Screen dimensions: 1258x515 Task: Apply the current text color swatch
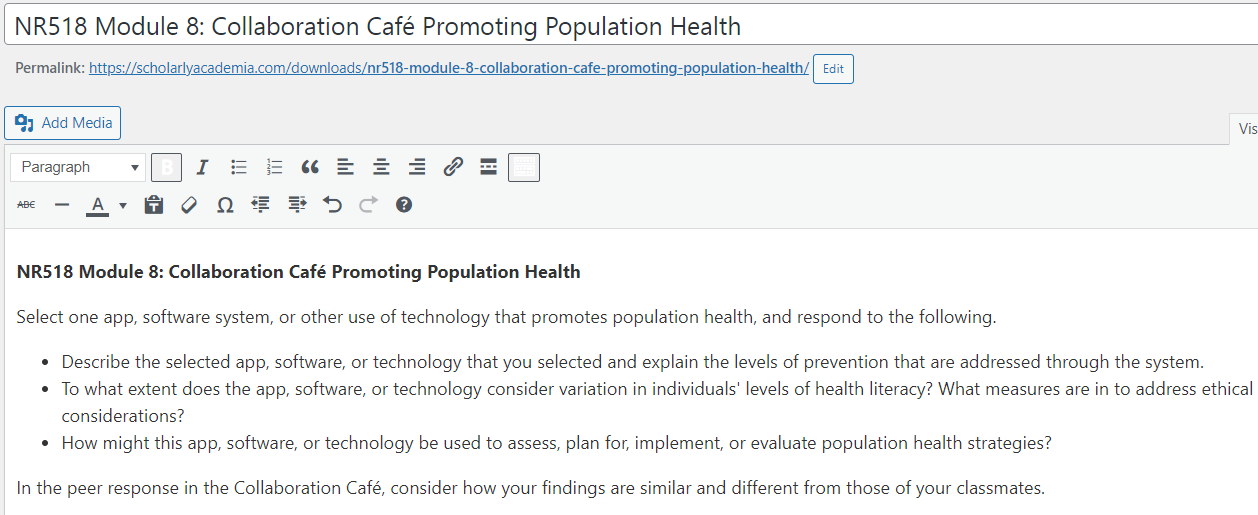[97, 205]
